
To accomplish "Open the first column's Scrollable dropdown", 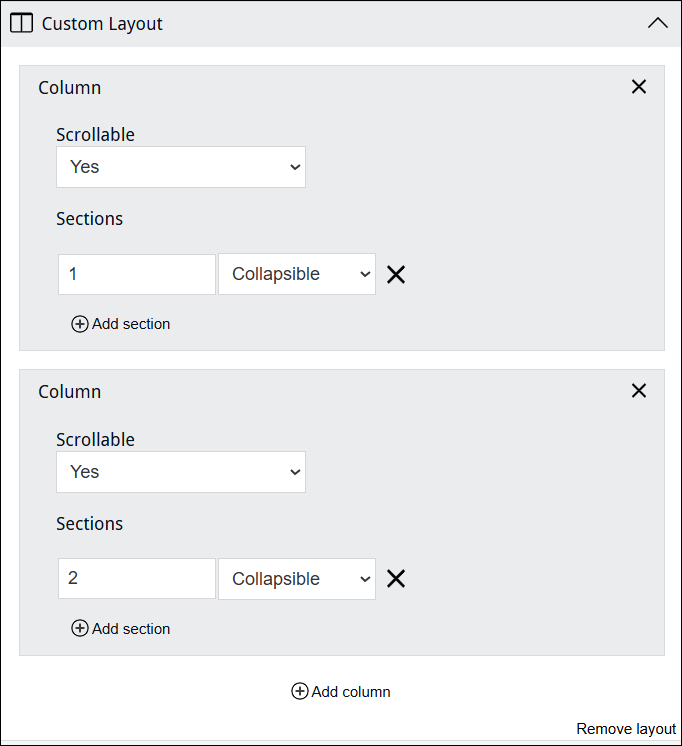I will pos(181,167).
